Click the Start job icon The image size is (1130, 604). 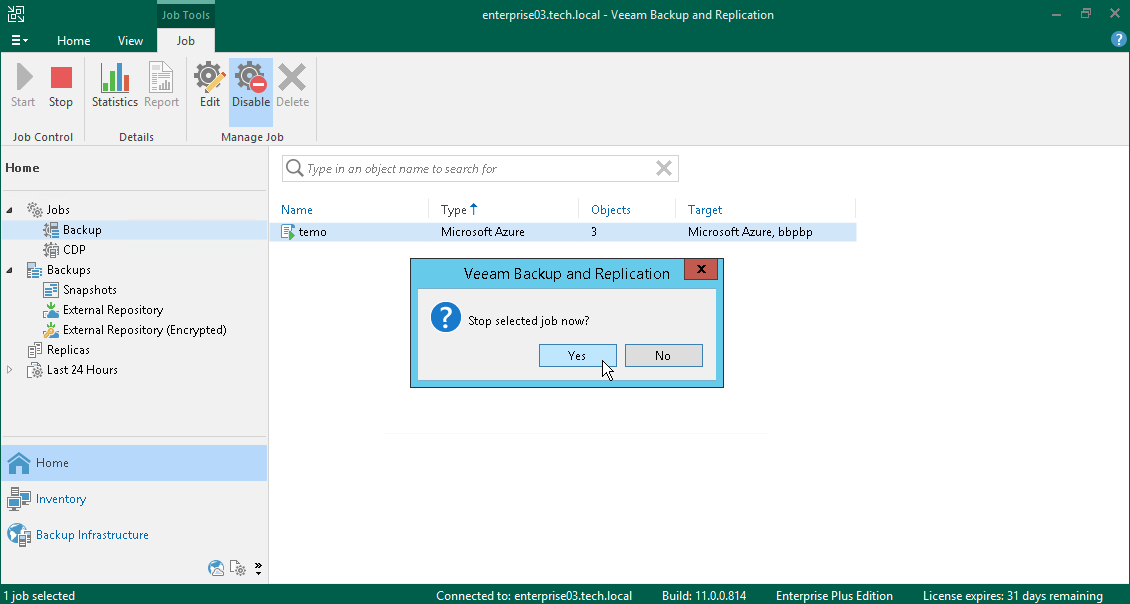coord(23,76)
